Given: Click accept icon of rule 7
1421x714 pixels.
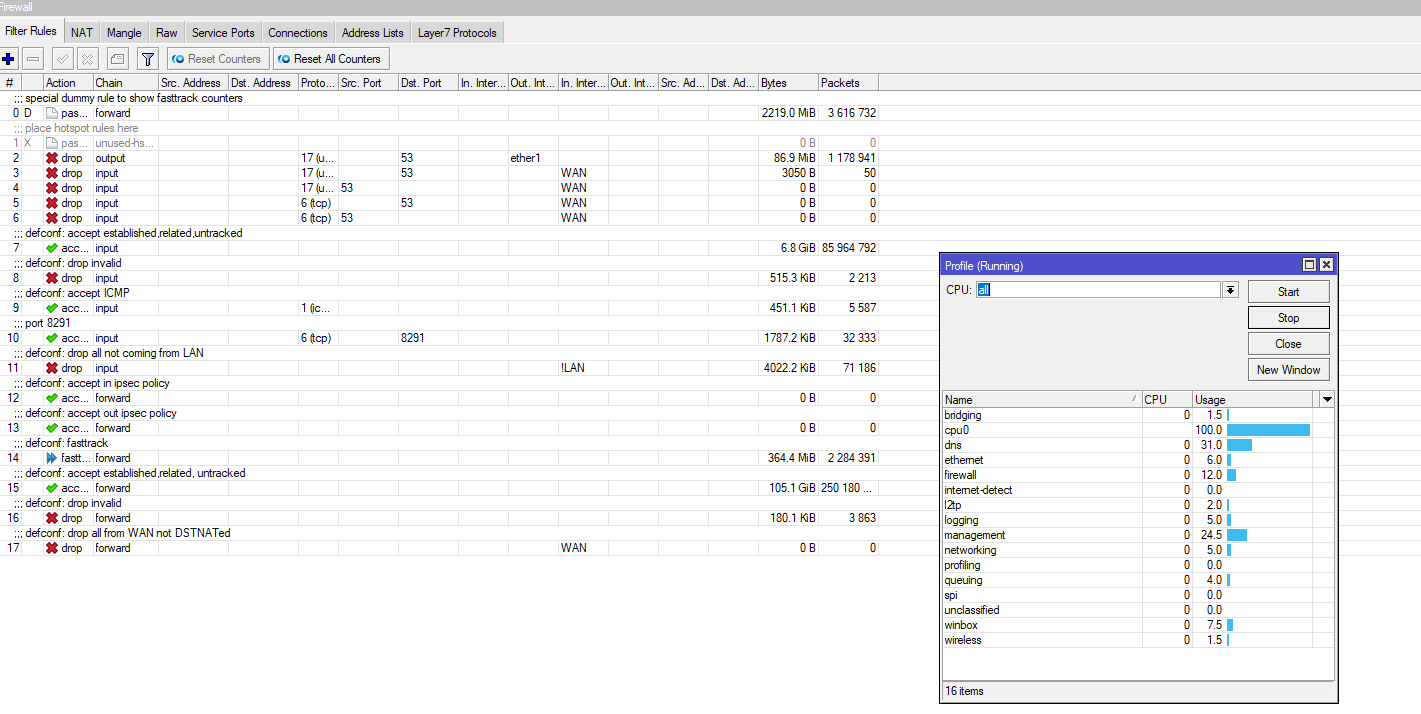Looking at the screenshot, I should [52, 248].
